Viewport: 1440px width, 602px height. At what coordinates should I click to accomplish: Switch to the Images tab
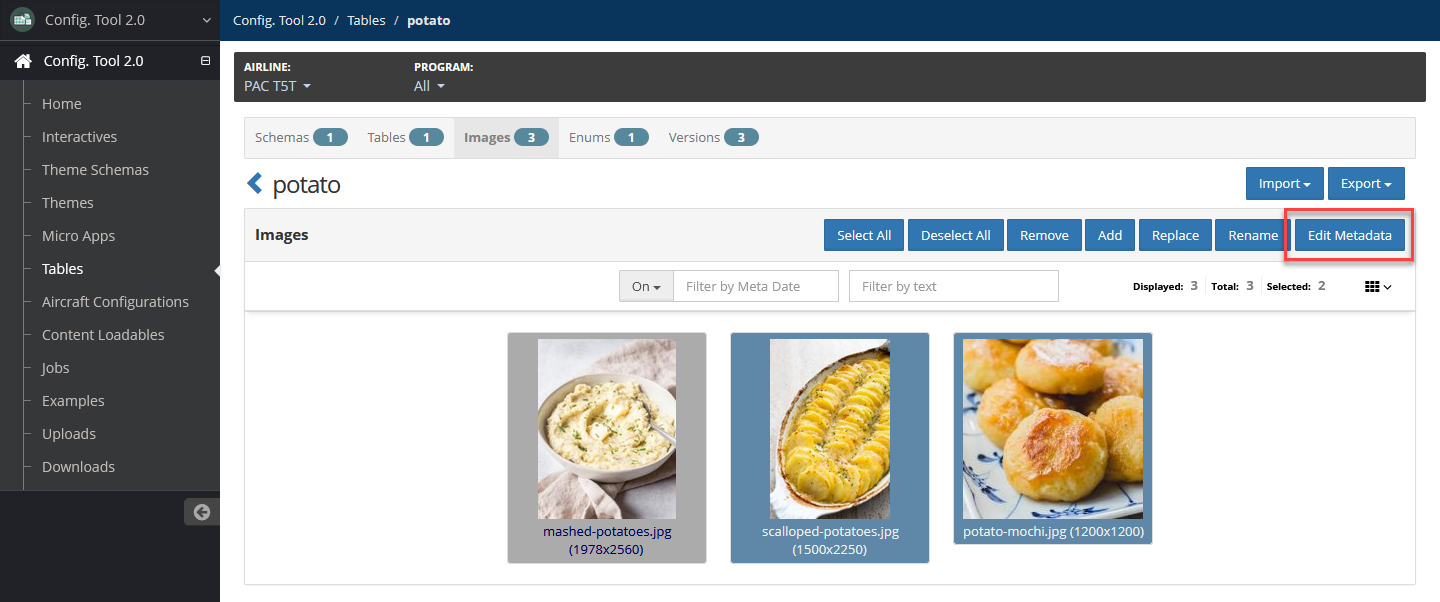click(506, 138)
